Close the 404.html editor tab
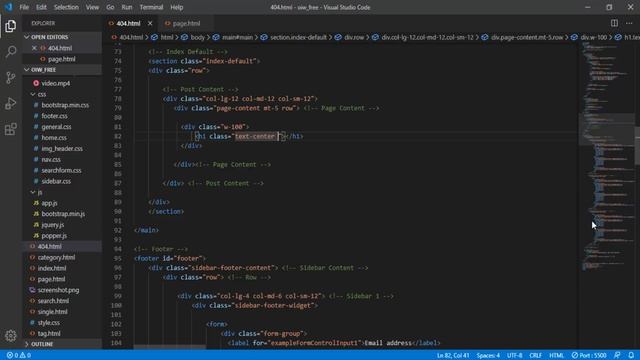Screen dimensions: 640x360 tap(150, 23)
